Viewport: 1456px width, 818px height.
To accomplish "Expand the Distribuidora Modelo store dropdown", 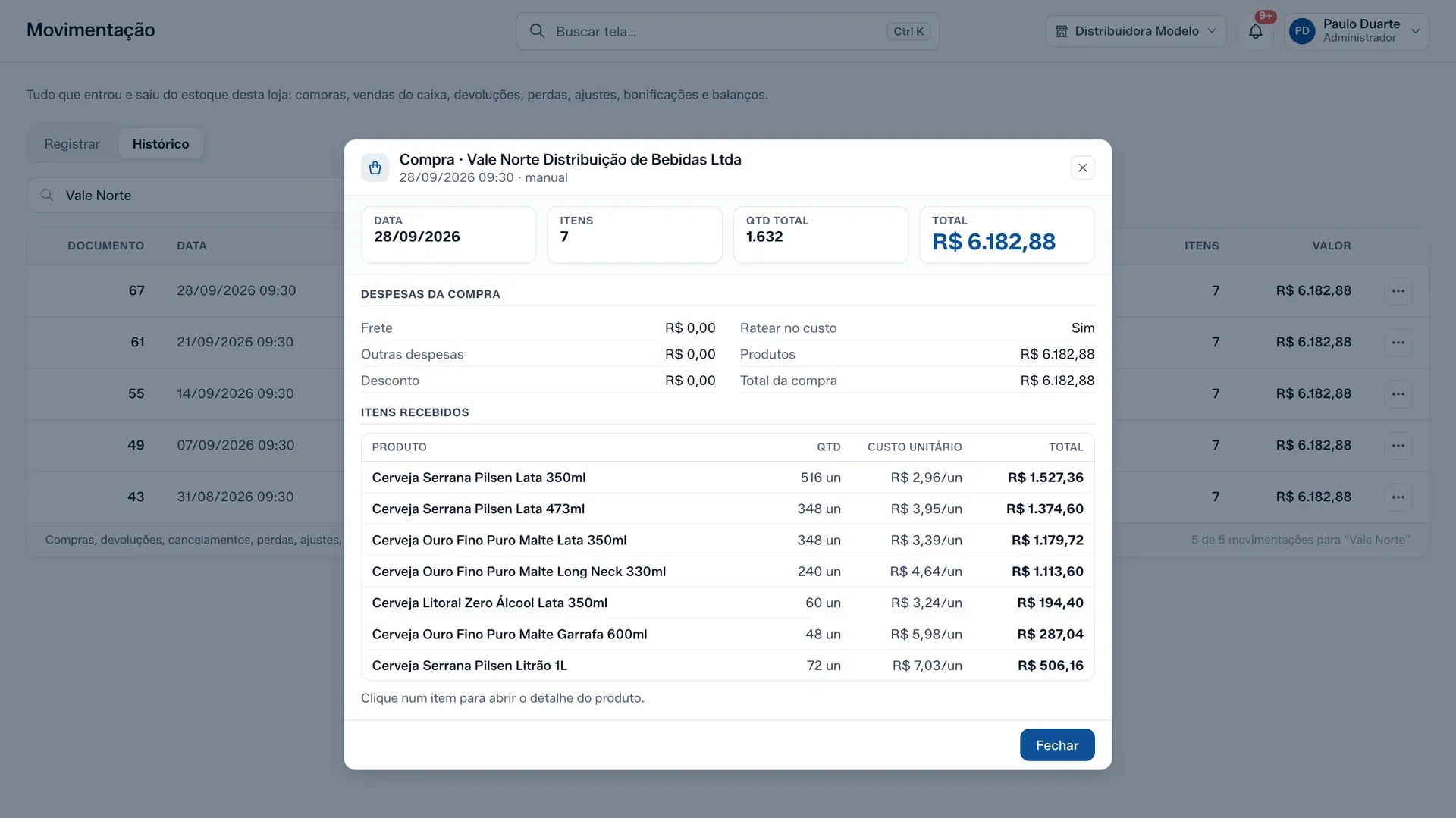I will pyautogui.click(x=1135, y=31).
